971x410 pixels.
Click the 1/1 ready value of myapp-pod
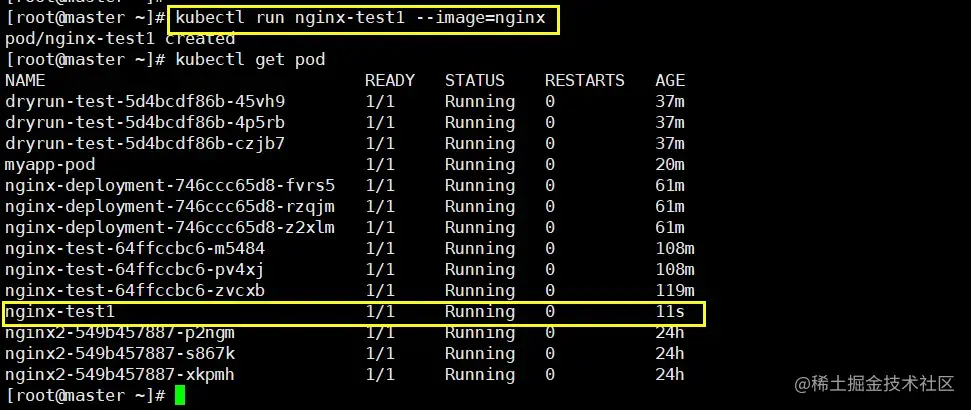tap(380, 165)
